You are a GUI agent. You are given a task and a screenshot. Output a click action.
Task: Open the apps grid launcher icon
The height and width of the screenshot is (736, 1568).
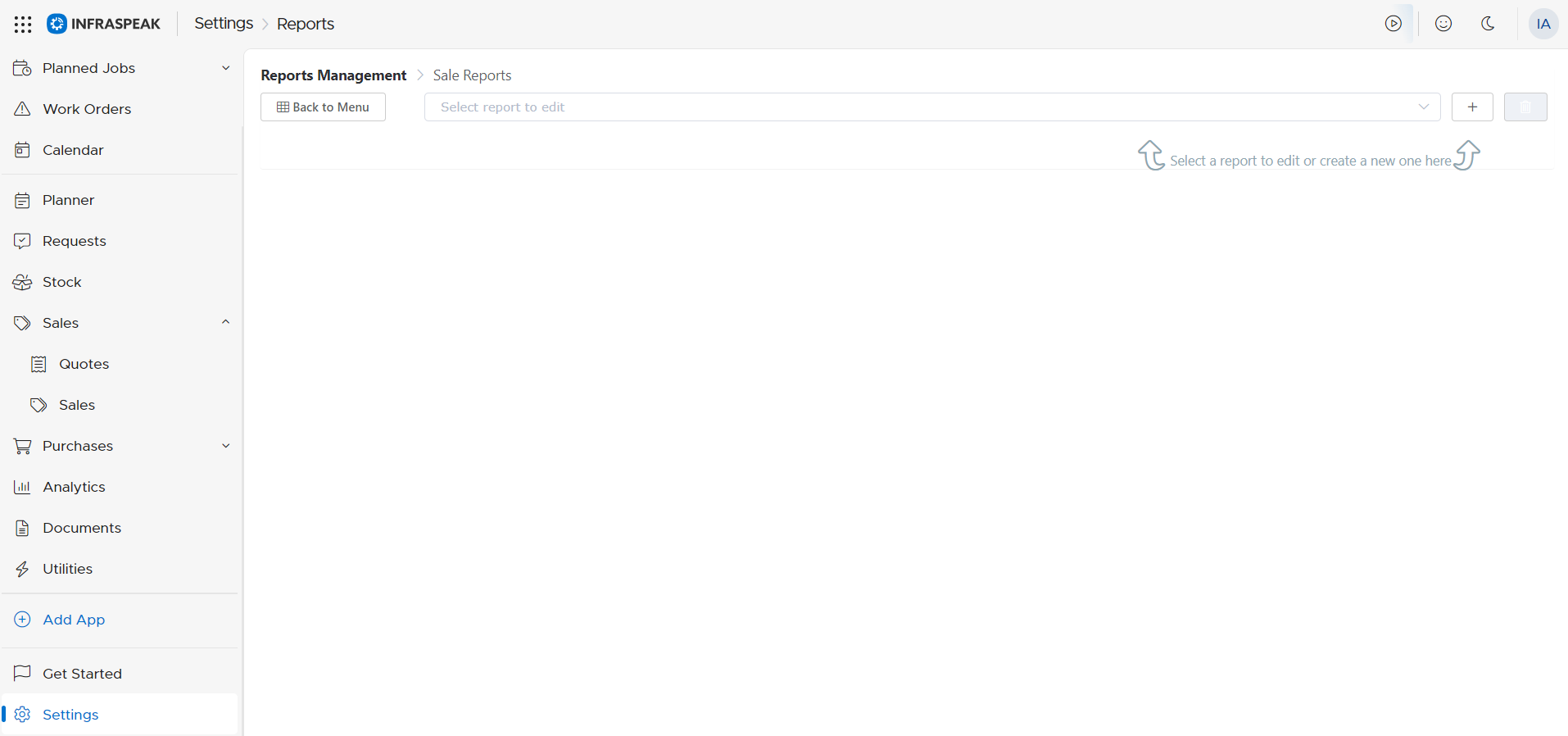click(23, 24)
